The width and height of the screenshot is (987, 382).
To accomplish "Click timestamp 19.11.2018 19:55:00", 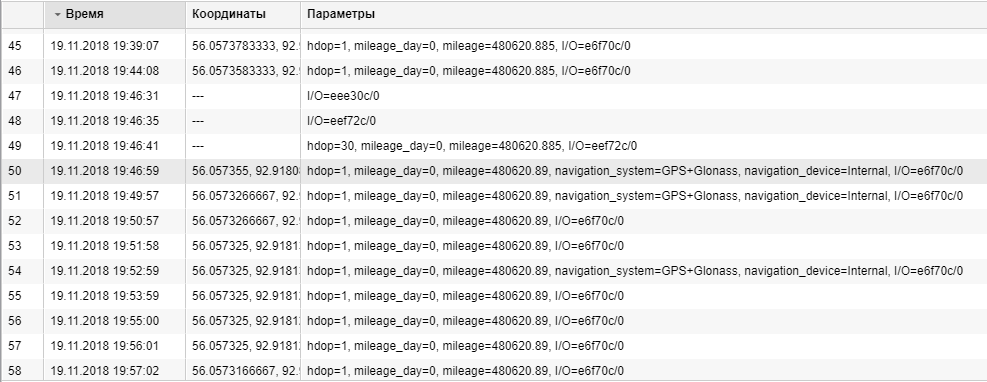I will tap(104, 320).
